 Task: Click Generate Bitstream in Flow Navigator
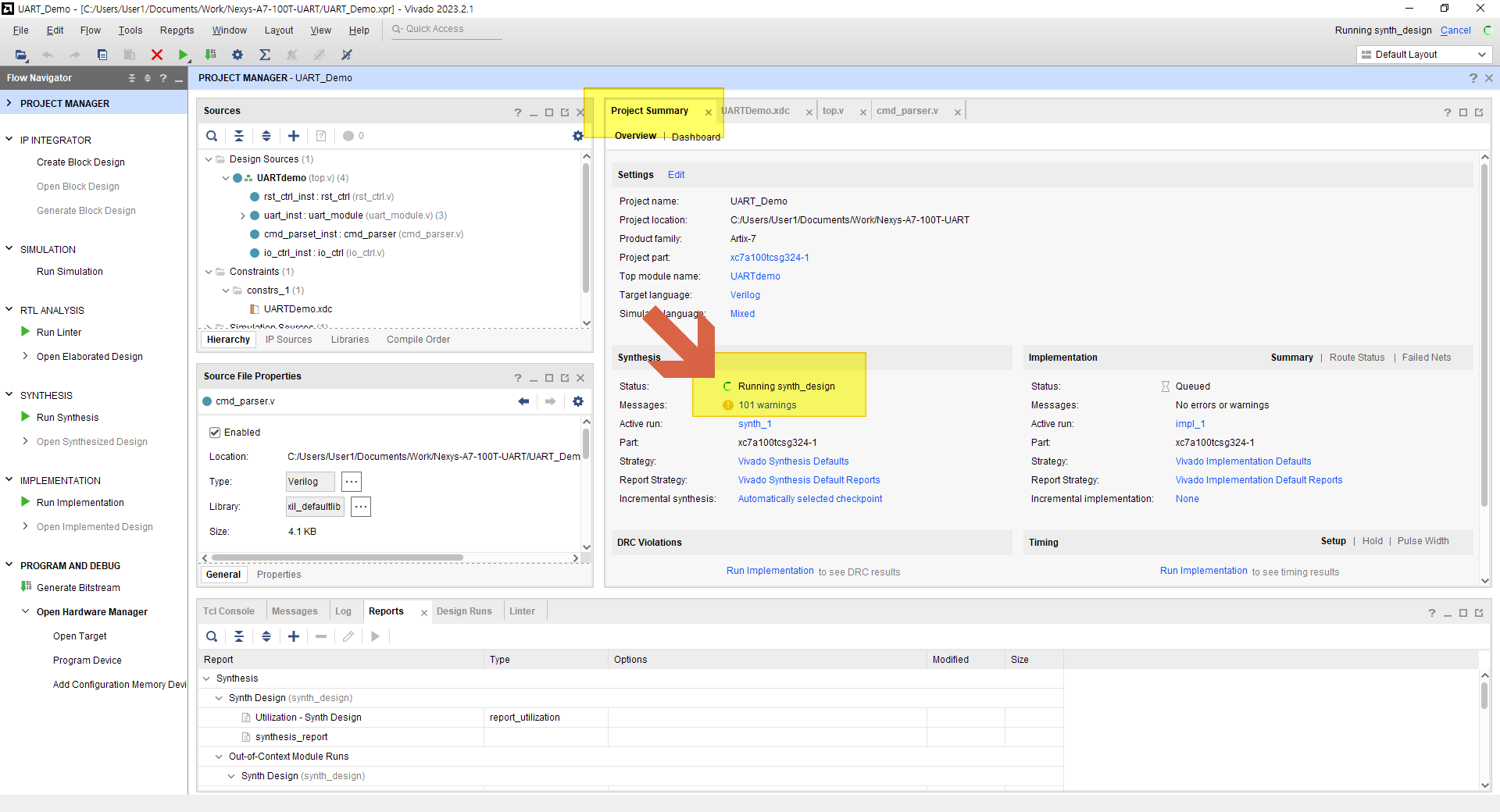click(x=78, y=588)
